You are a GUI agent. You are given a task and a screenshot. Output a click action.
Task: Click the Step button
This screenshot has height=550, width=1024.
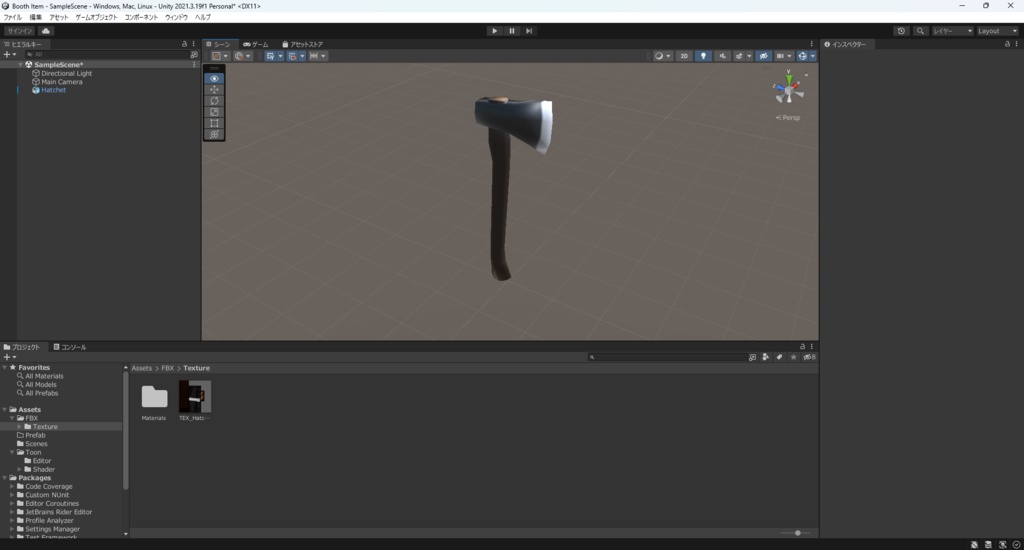coord(529,31)
